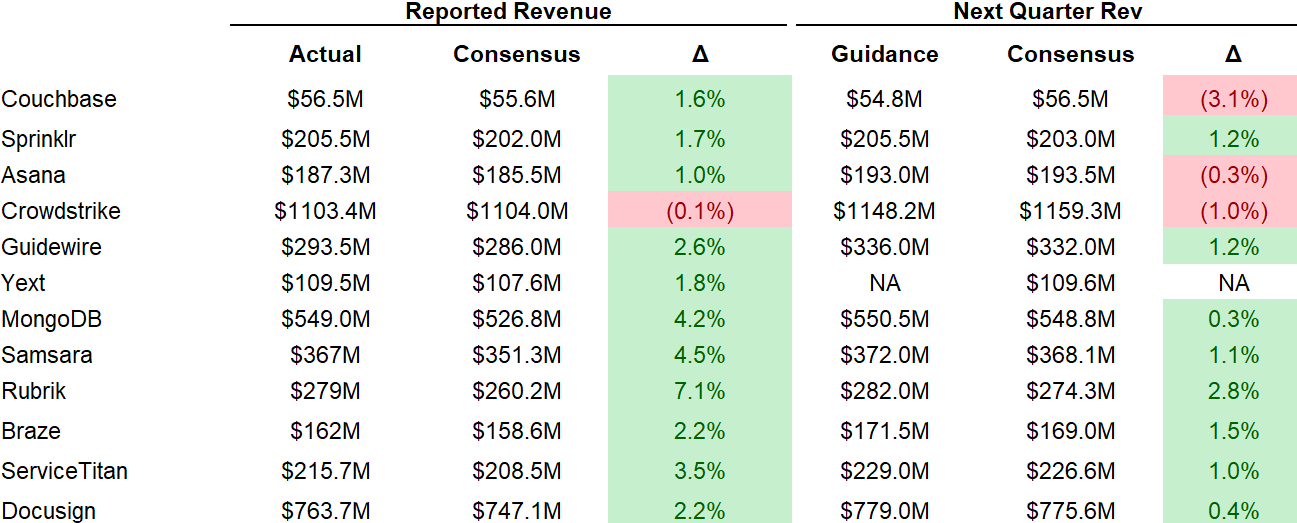This screenshot has width=1297, height=523.
Task: Click Sprinklr consensus $202.0M
Action: click(517, 139)
